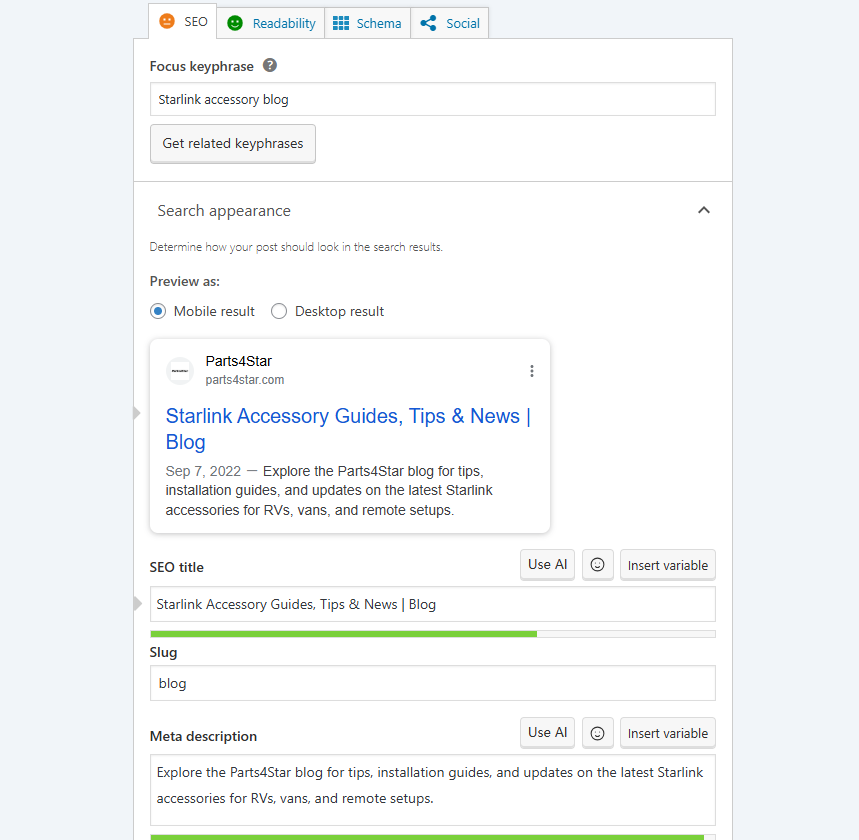Screen dimensions: 859x840
Task: Select the Mobile result preview option
Action: [158, 311]
